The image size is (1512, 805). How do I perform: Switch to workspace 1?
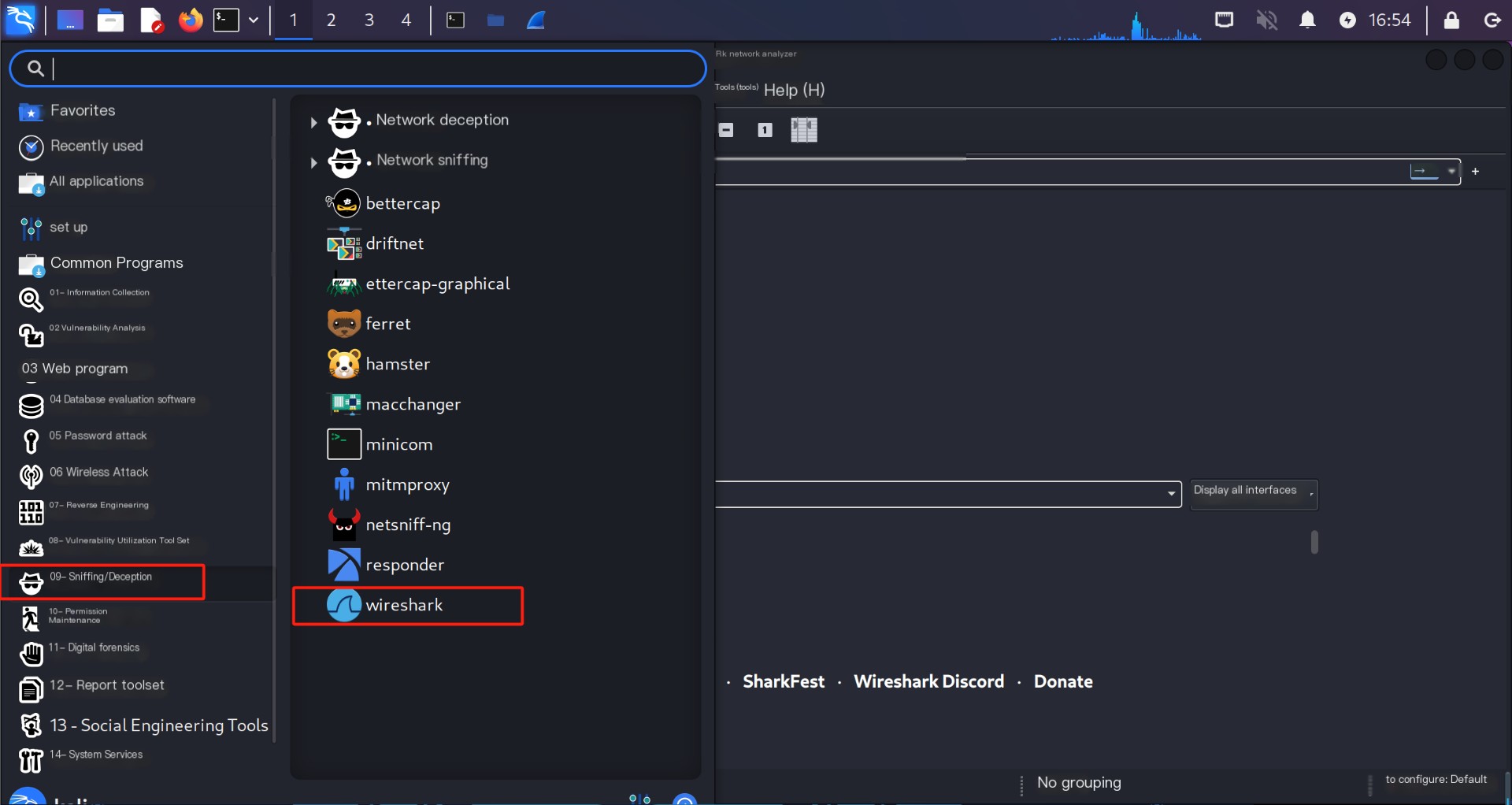[x=293, y=20]
